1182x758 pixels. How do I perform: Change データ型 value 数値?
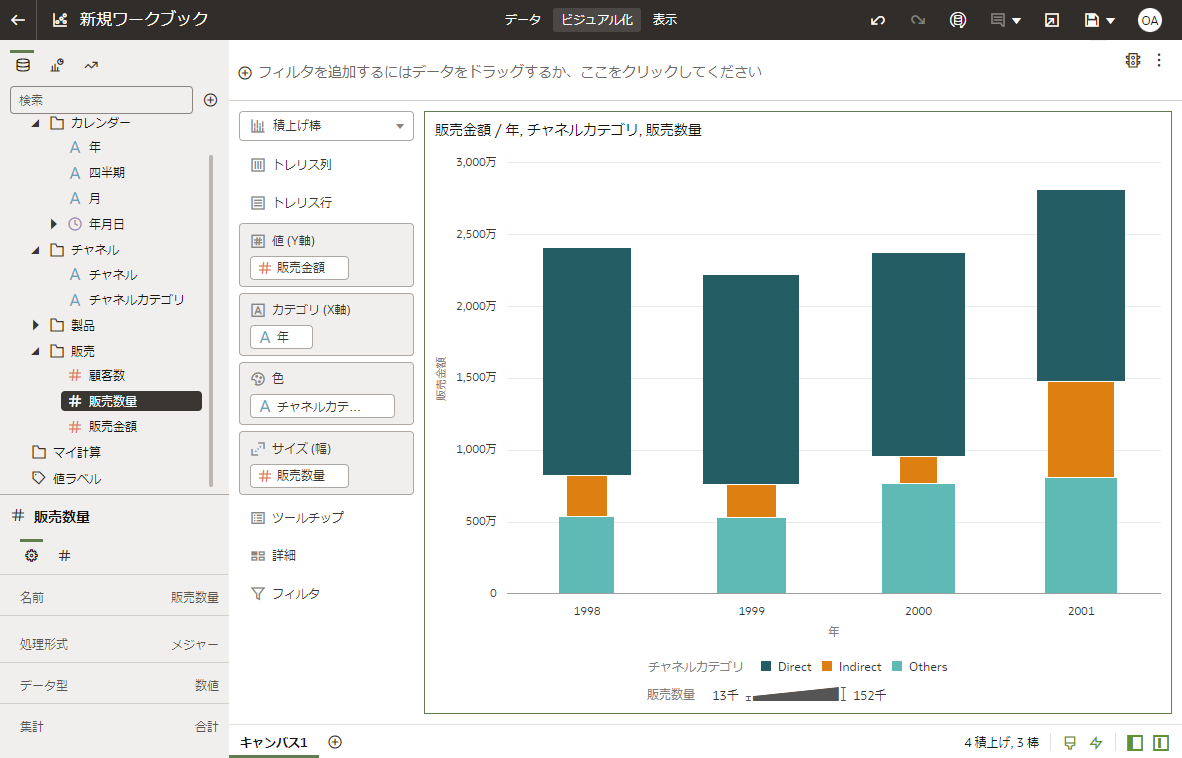point(207,686)
